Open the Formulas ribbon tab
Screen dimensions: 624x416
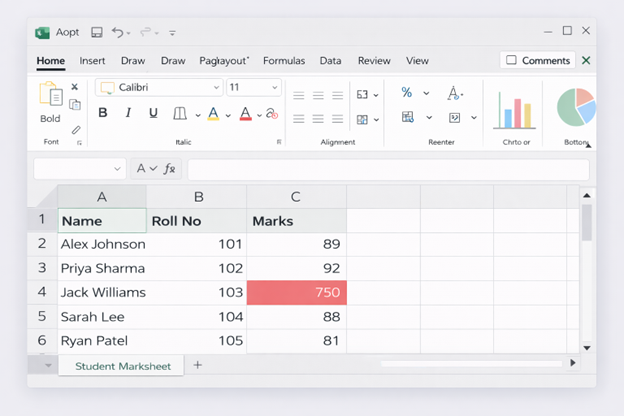pos(284,61)
